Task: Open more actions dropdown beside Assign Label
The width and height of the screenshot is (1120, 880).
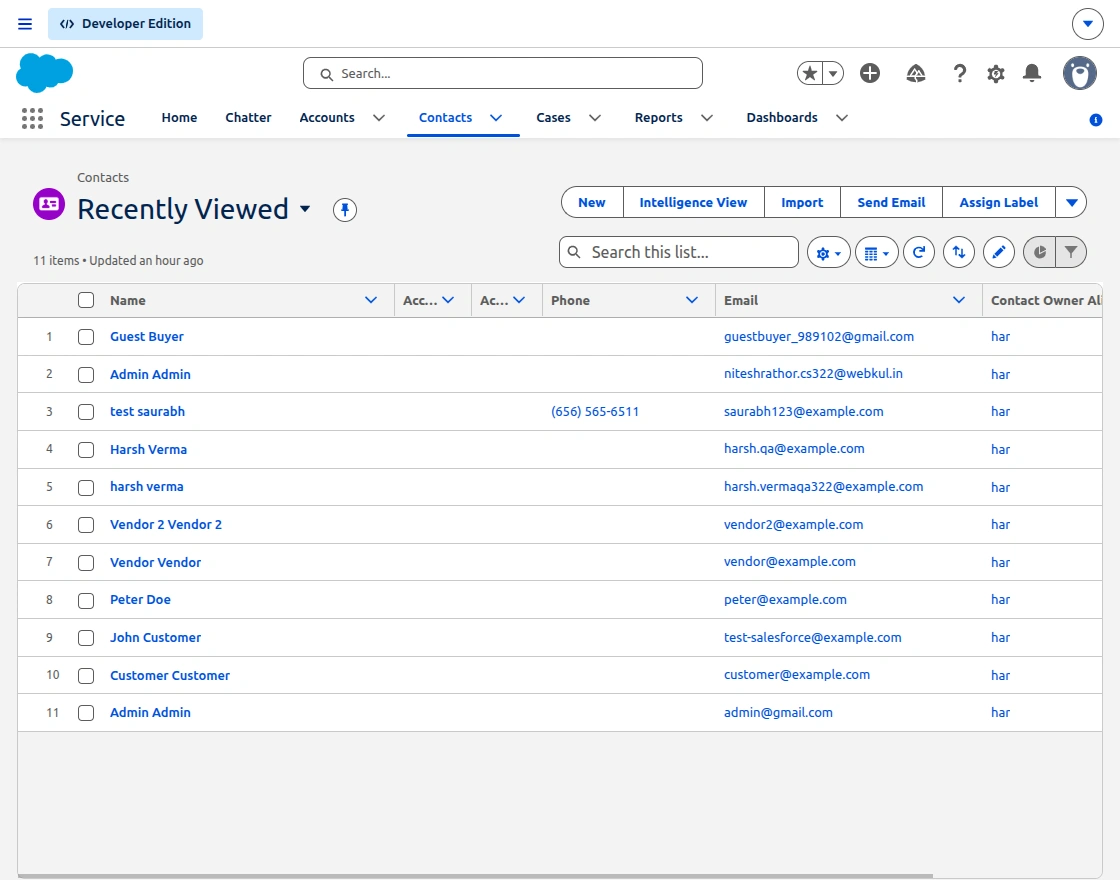Action: pos(1071,203)
